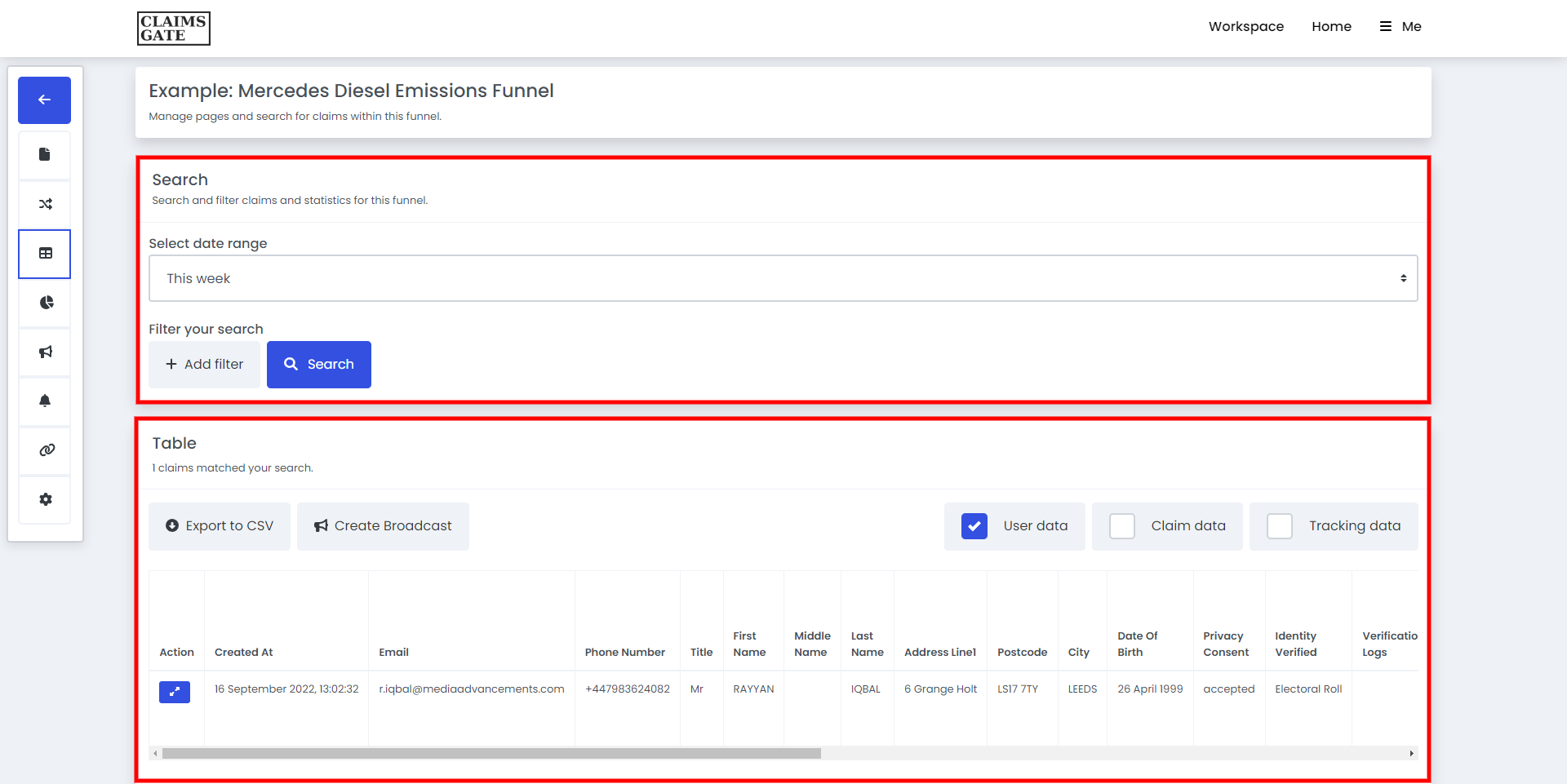Viewport: 1567px width, 784px height.
Task: Open the megaphone broadcast sidebar icon
Action: pyautogui.click(x=45, y=352)
